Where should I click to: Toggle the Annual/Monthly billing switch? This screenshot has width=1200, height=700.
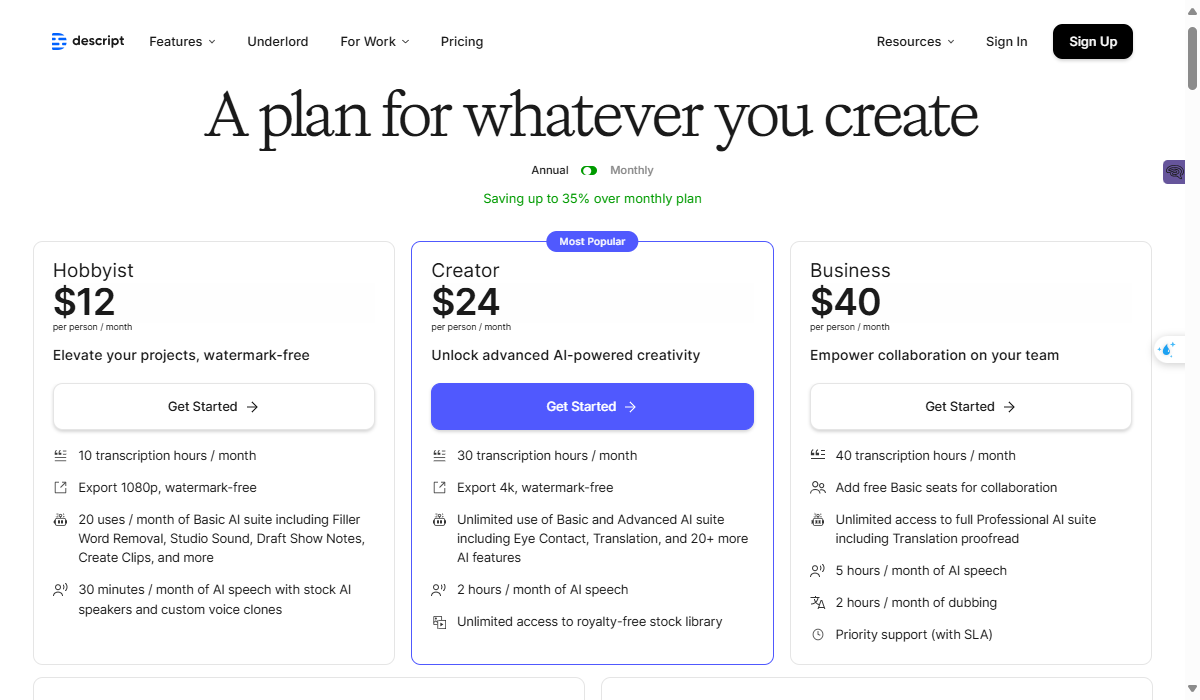pyautogui.click(x=589, y=171)
